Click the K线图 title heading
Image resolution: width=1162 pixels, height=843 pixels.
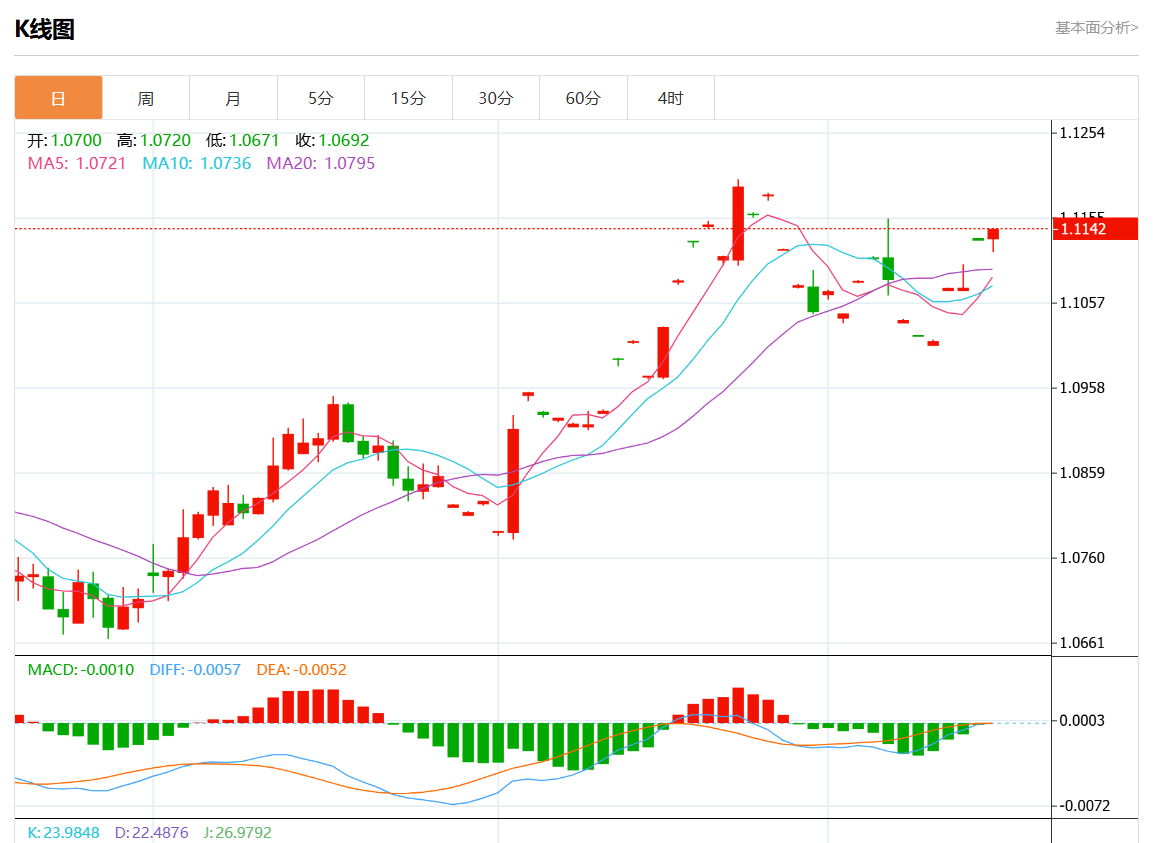tap(45, 29)
